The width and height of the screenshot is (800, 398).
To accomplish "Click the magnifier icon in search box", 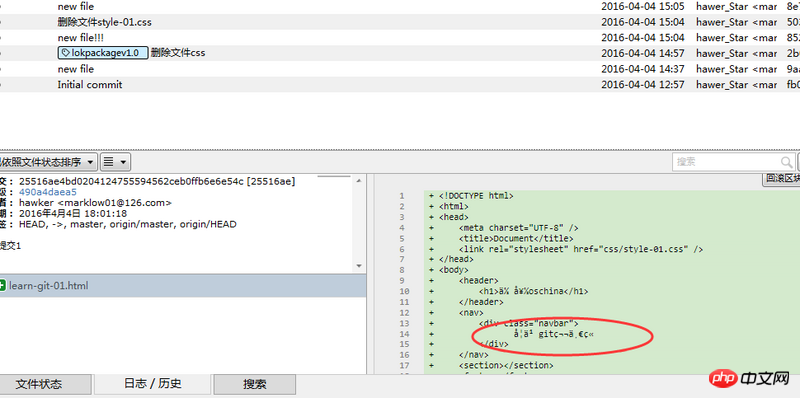I will [x=787, y=162].
